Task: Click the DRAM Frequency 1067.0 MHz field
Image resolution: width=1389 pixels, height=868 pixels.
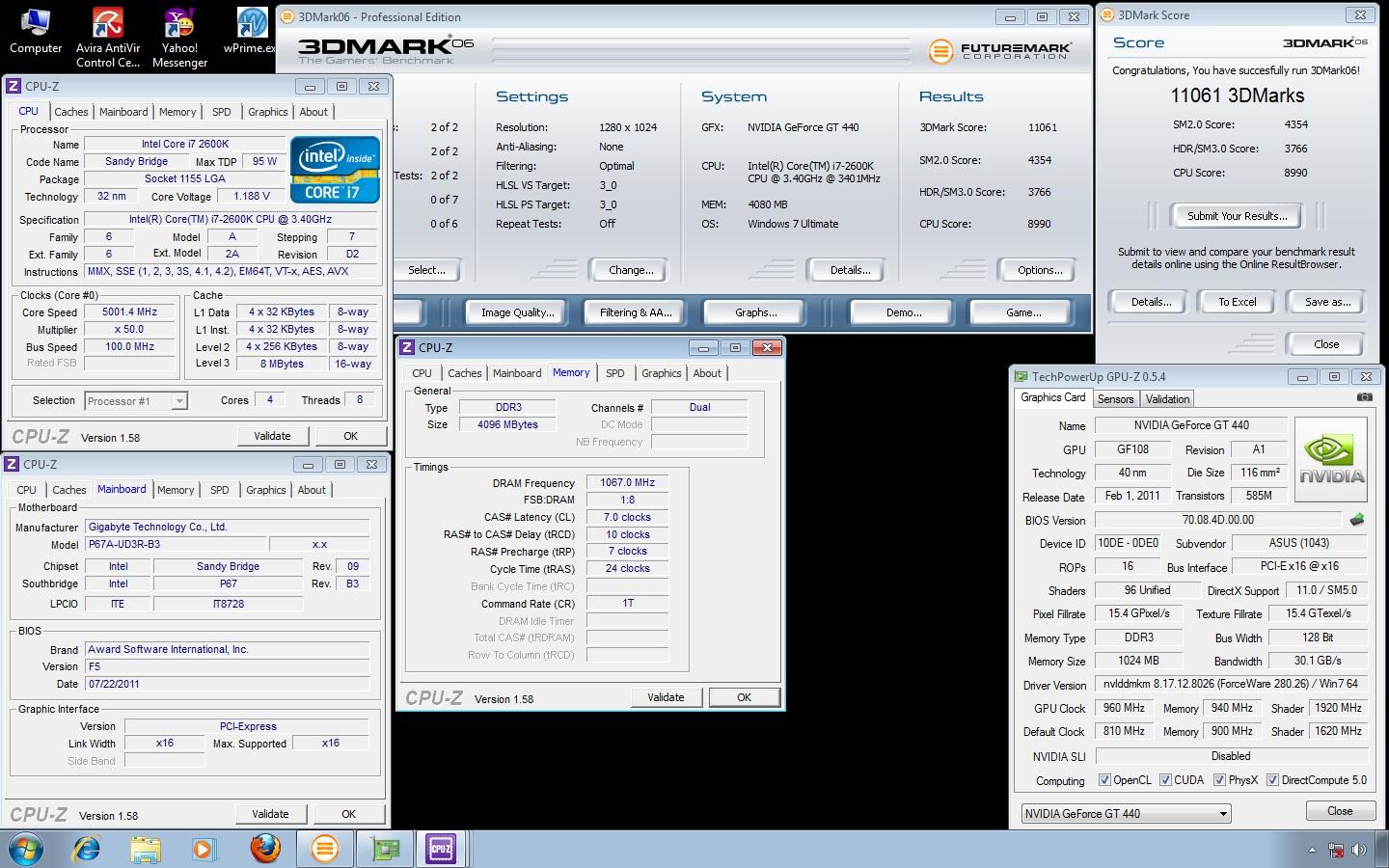Action: coord(627,482)
